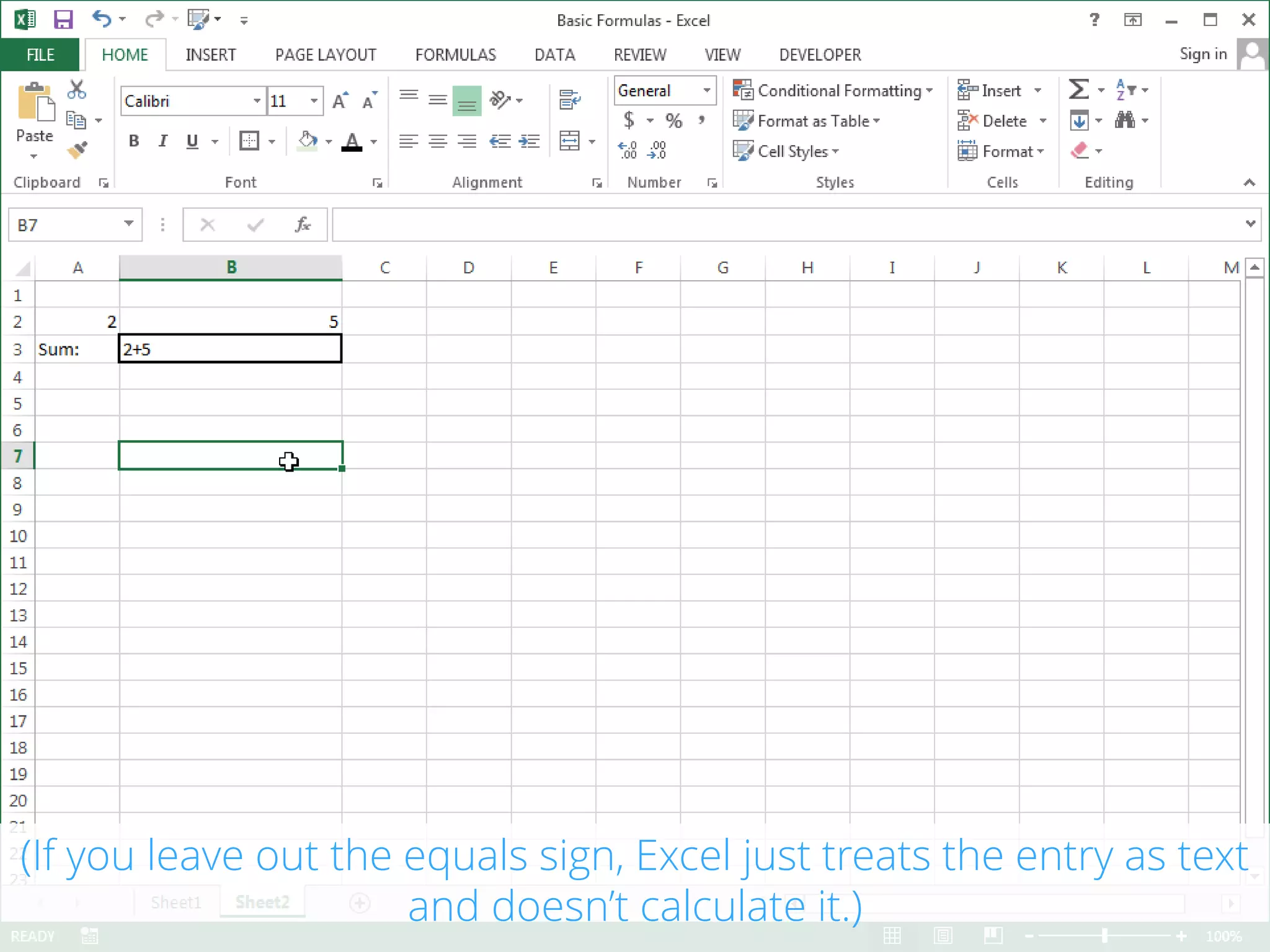Image resolution: width=1270 pixels, height=952 pixels.
Task: Click the Increase Font Size icon
Action: (x=340, y=101)
